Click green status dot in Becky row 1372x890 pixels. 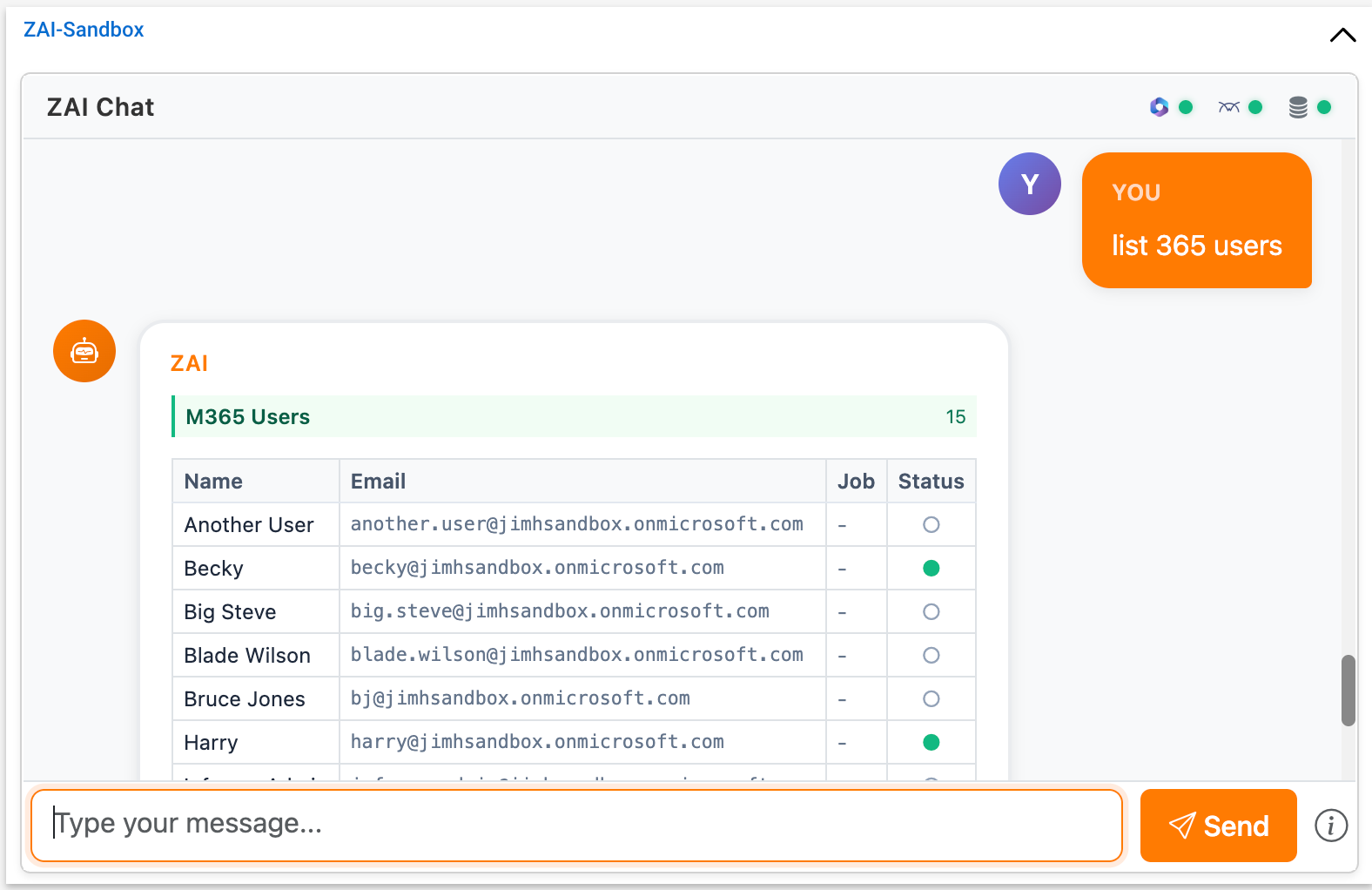point(931,569)
